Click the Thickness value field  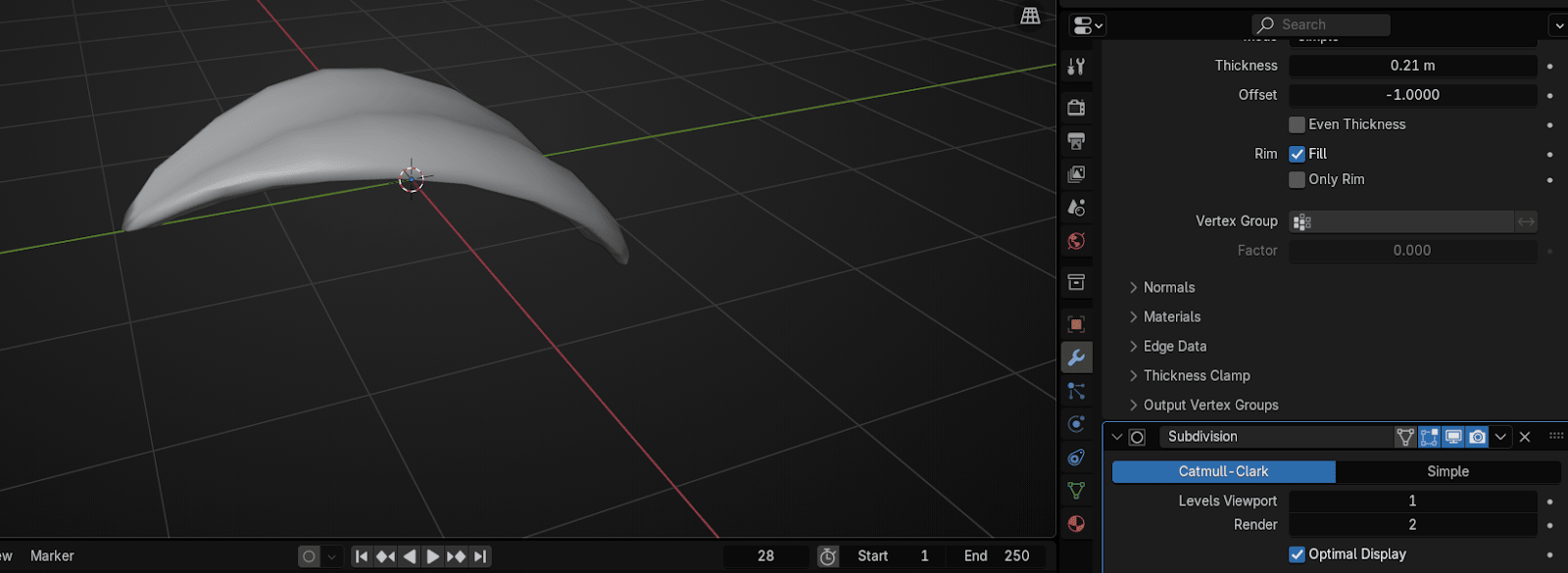pos(1411,66)
